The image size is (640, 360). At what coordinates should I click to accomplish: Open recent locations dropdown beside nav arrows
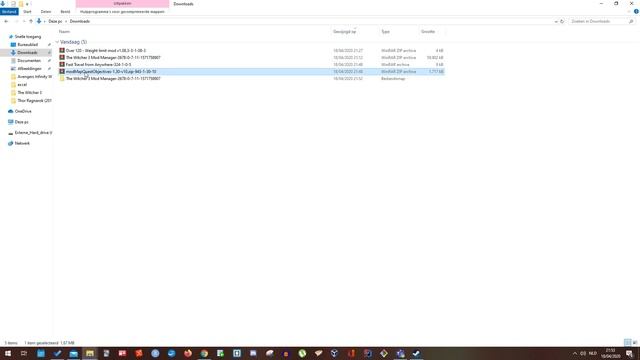(x=24, y=21)
